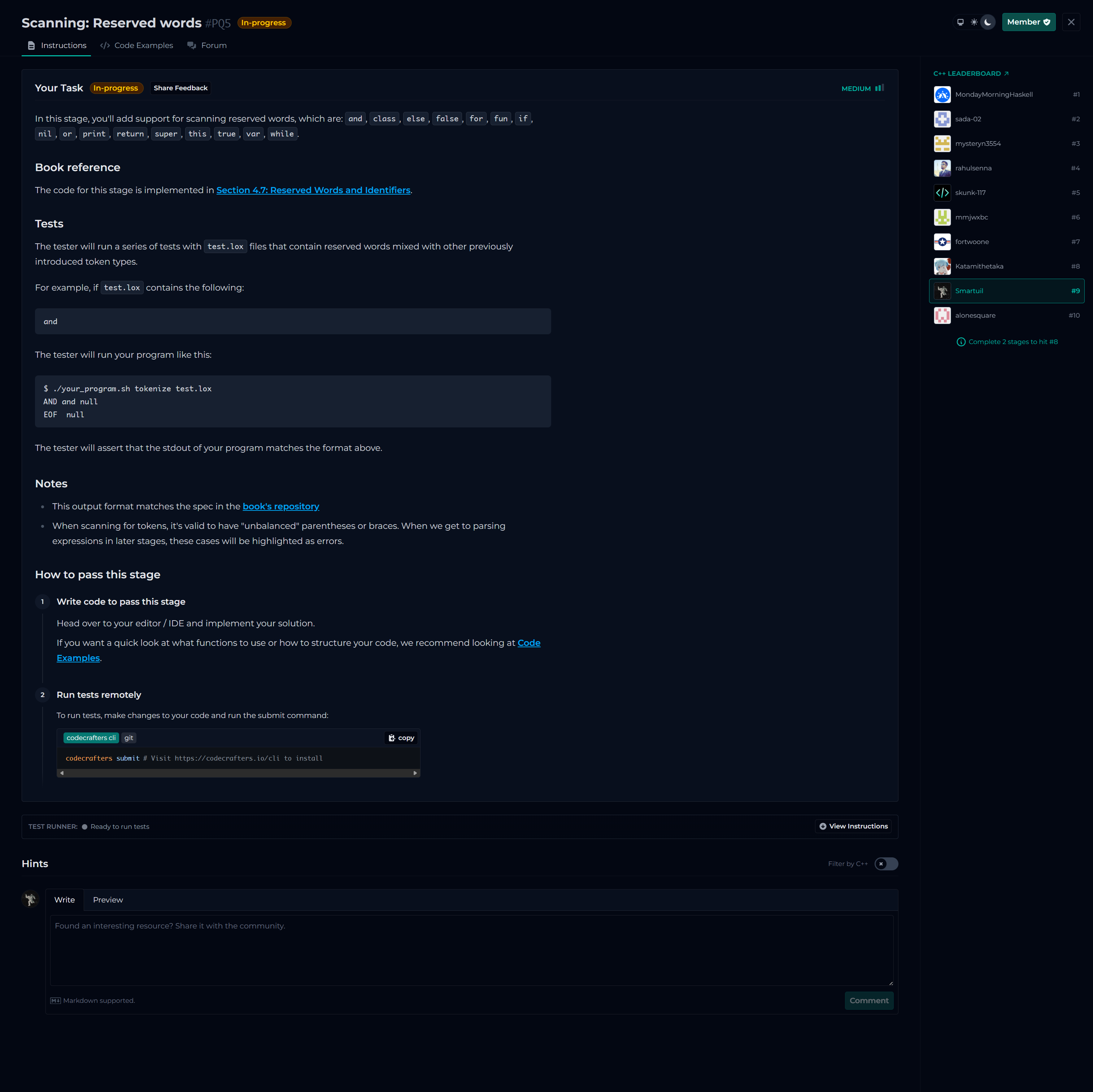Open the C++ Leaderboard expand arrow
Screen dimensions: 1093x1092
(x=1006, y=74)
